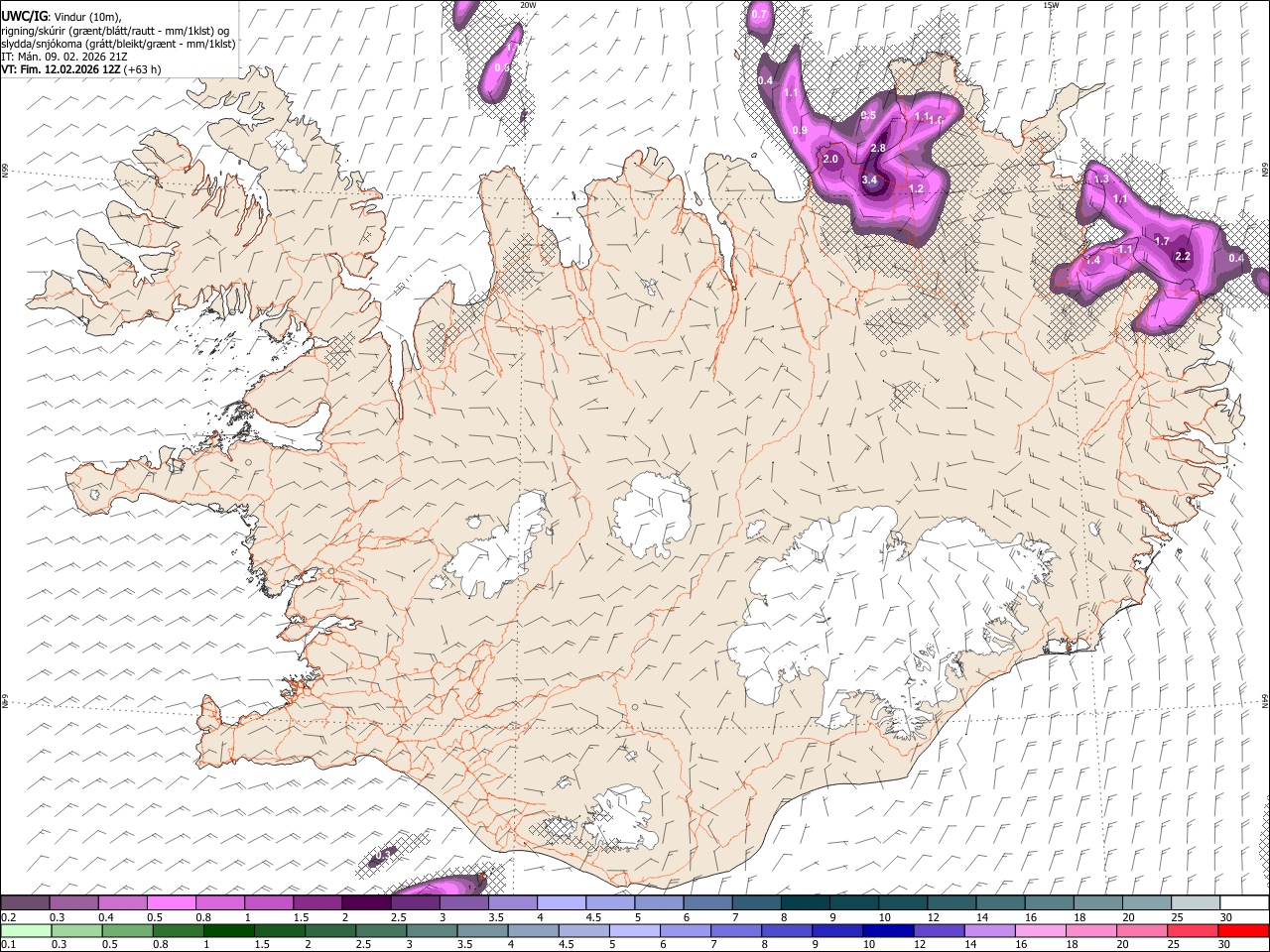The width and height of the screenshot is (1270, 952).
Task: Click the 2.0 precipitation value label
Action: coord(830,159)
